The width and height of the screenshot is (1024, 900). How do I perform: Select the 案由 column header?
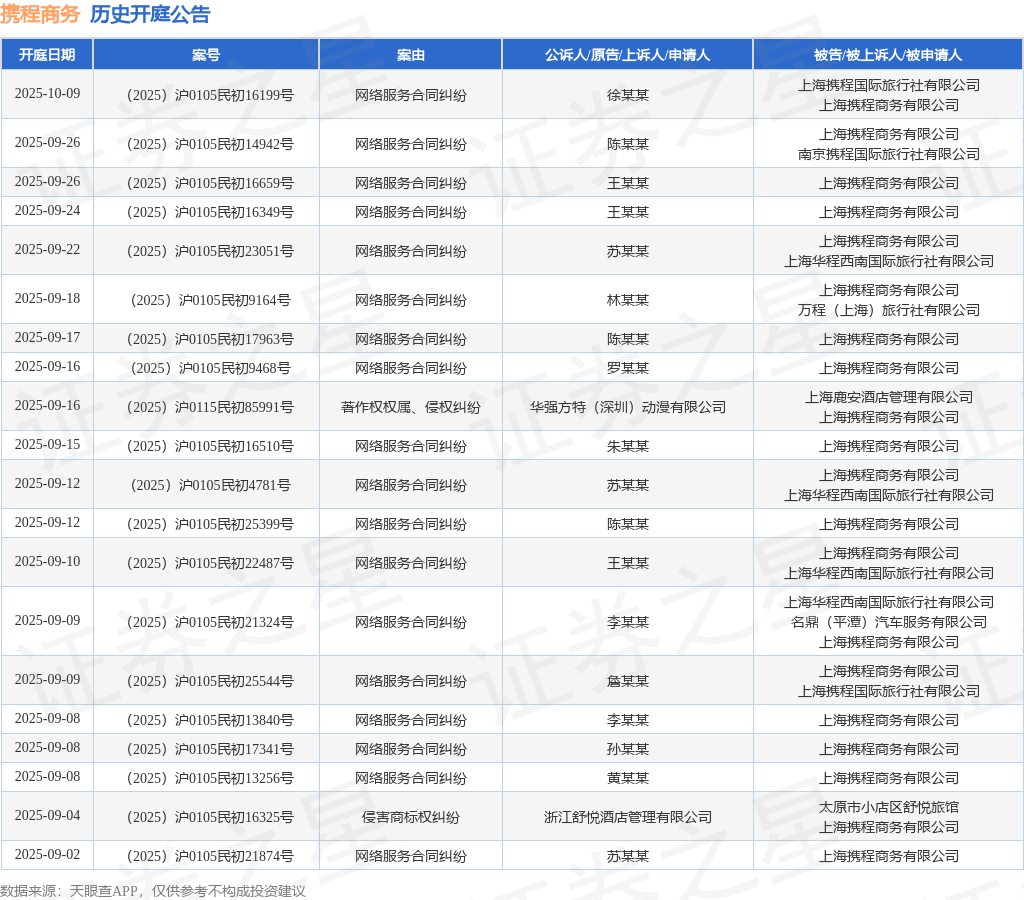(411, 55)
